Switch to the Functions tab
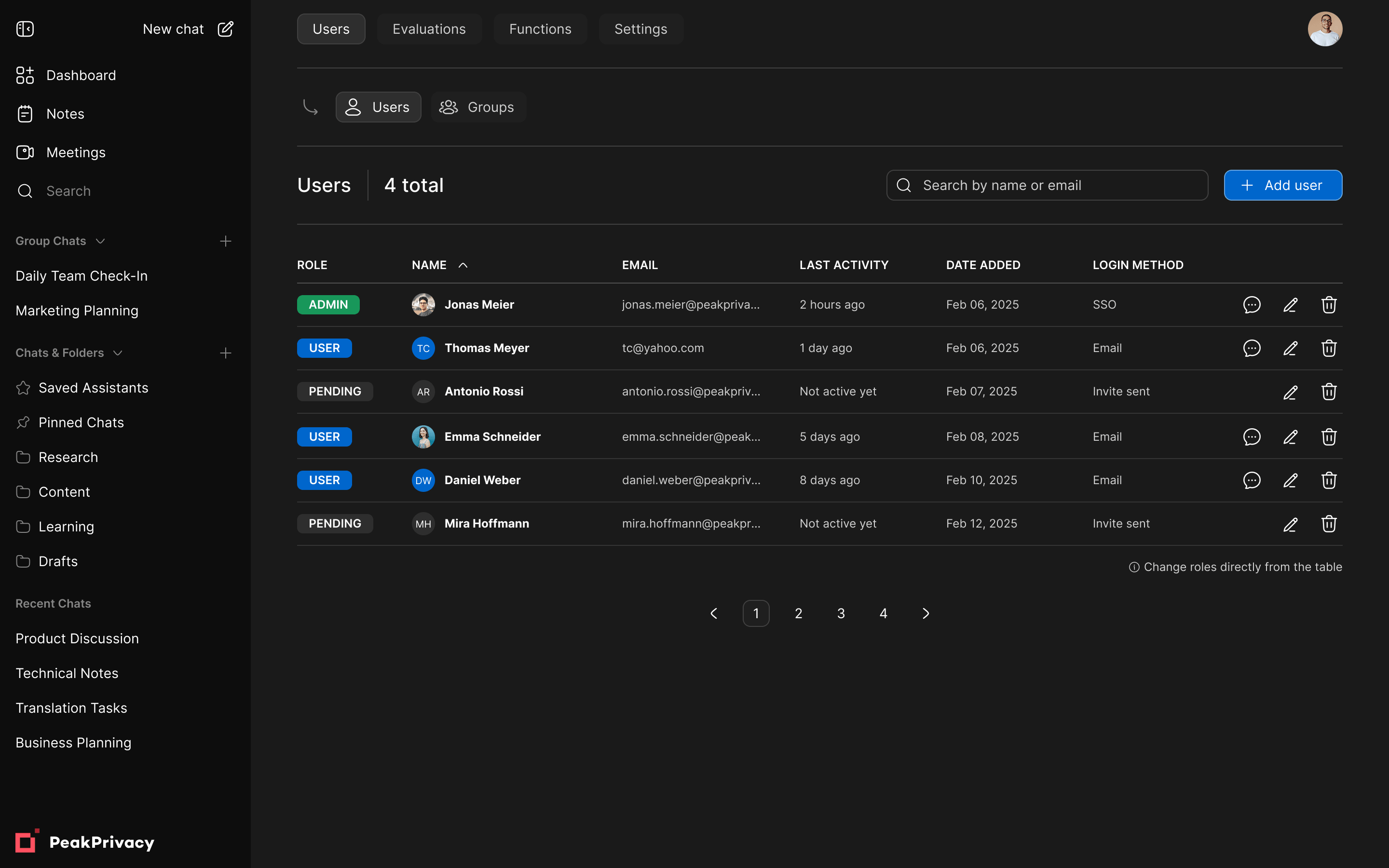Image resolution: width=1389 pixels, height=868 pixels. 540,29
